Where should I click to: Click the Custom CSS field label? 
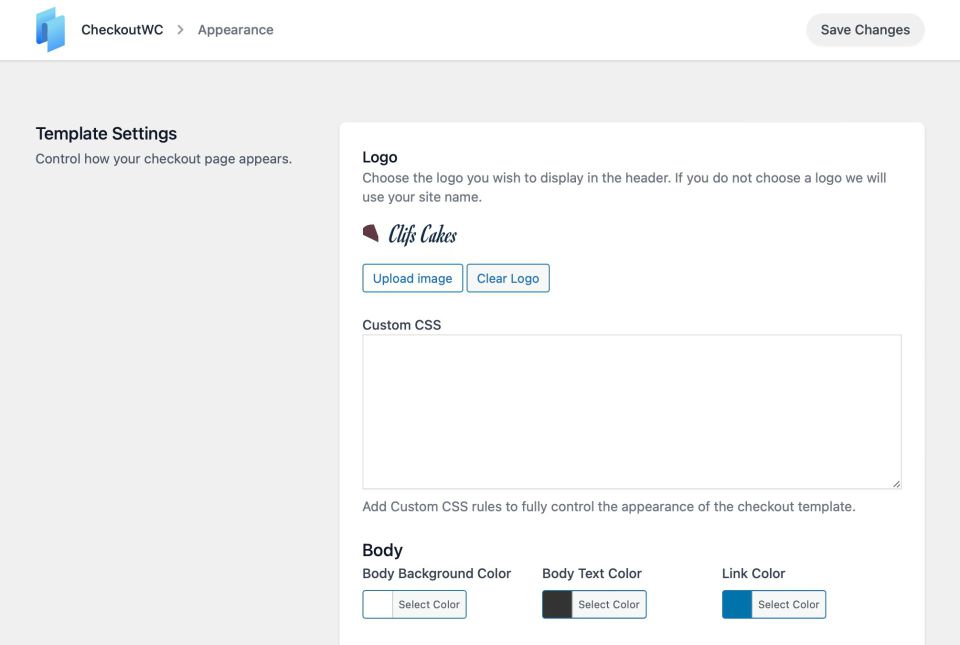coord(401,325)
